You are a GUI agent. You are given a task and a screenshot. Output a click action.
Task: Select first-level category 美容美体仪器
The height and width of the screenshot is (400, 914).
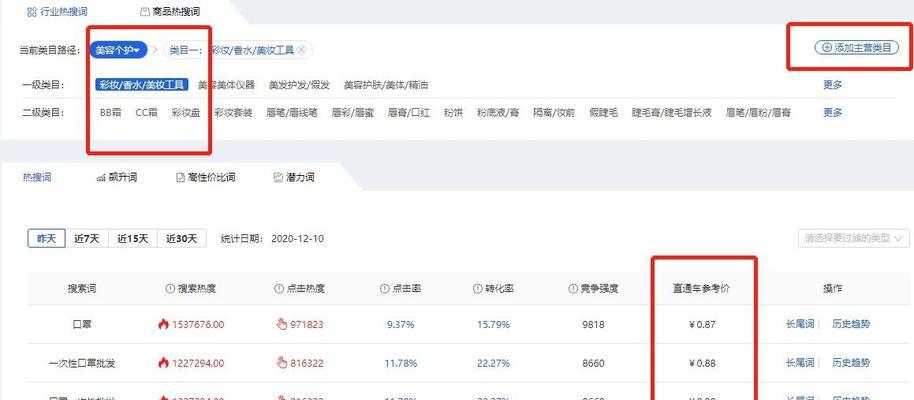click(x=226, y=85)
